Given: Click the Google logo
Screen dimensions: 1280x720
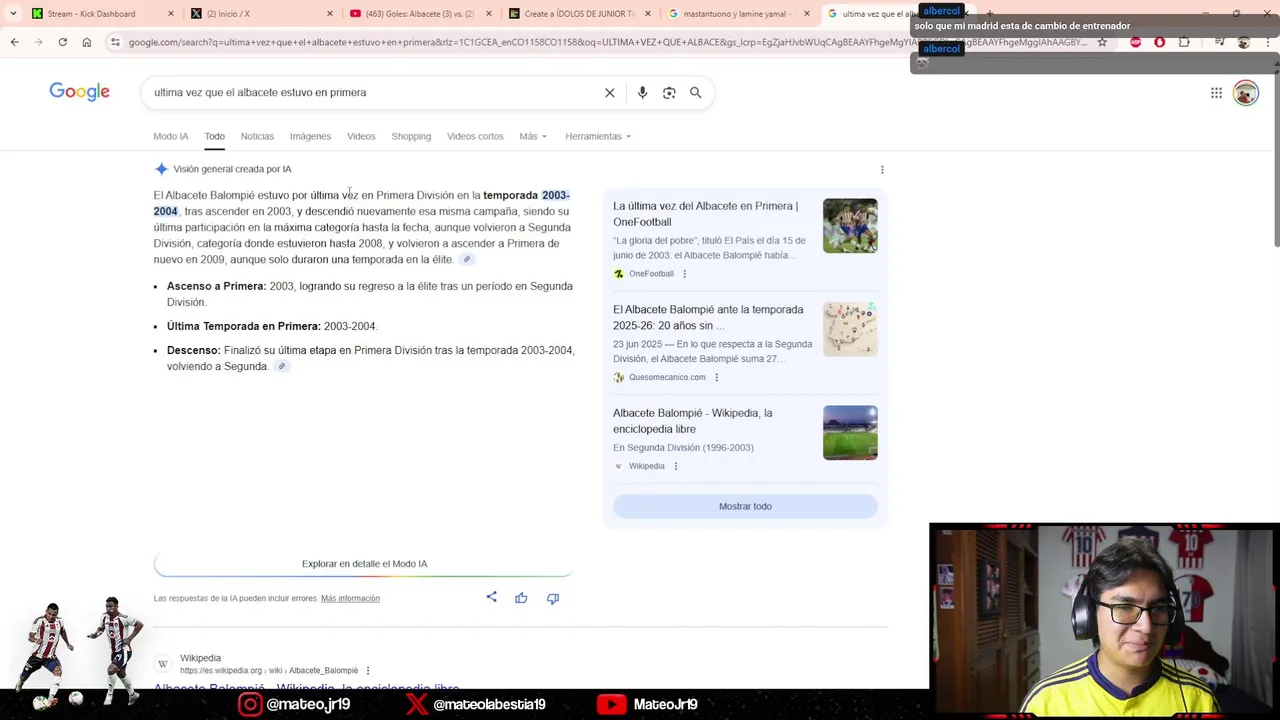Looking at the screenshot, I should click(x=80, y=92).
